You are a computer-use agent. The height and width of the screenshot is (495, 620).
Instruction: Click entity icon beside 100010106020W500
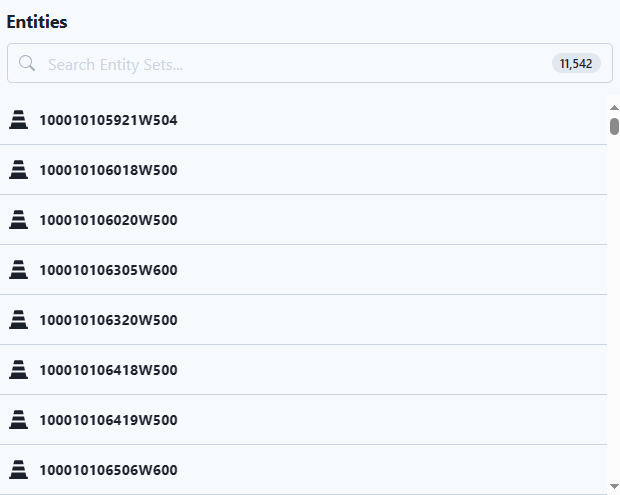[19, 220]
